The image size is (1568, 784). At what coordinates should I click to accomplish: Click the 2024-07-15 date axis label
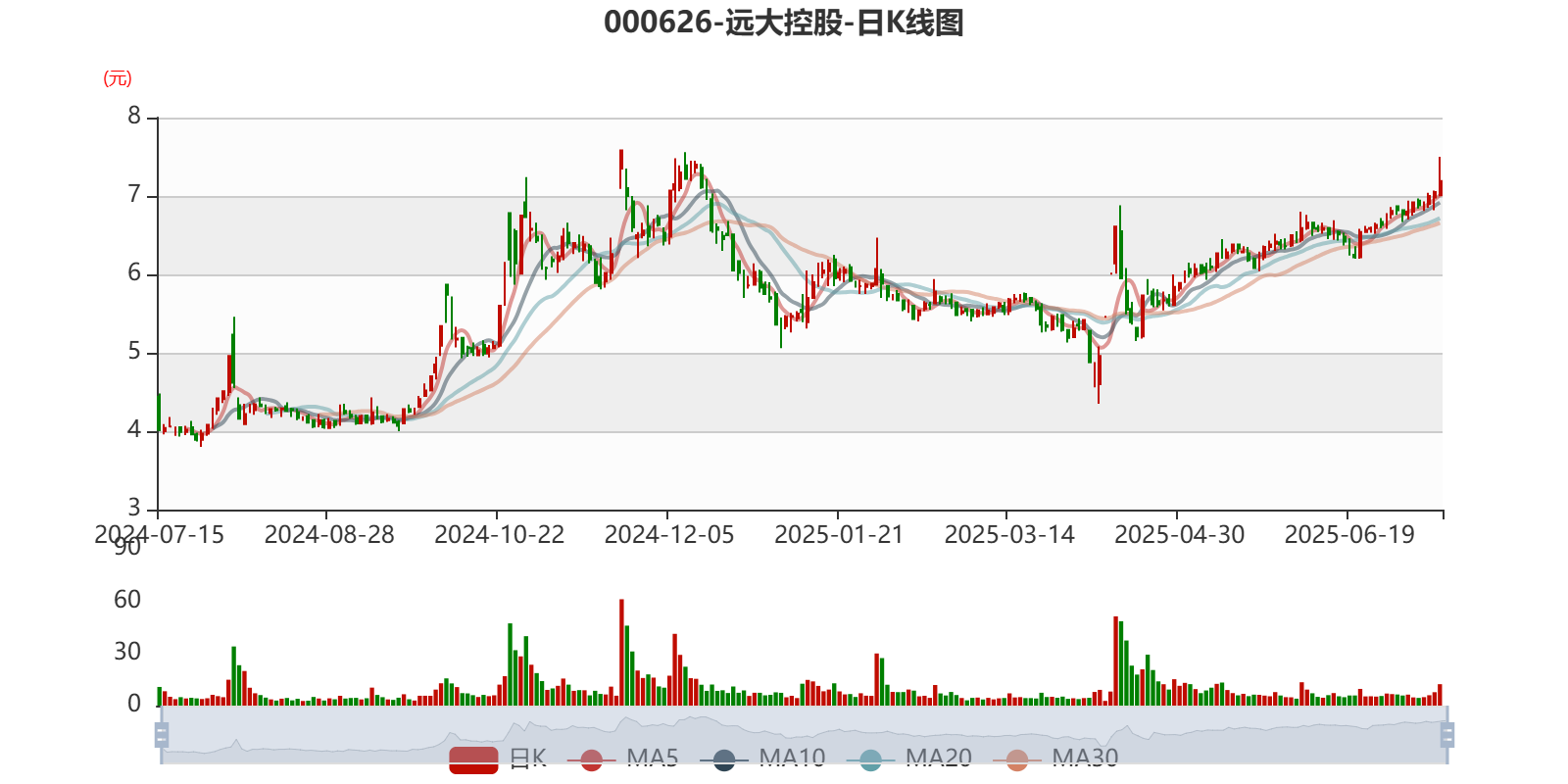coord(159,535)
